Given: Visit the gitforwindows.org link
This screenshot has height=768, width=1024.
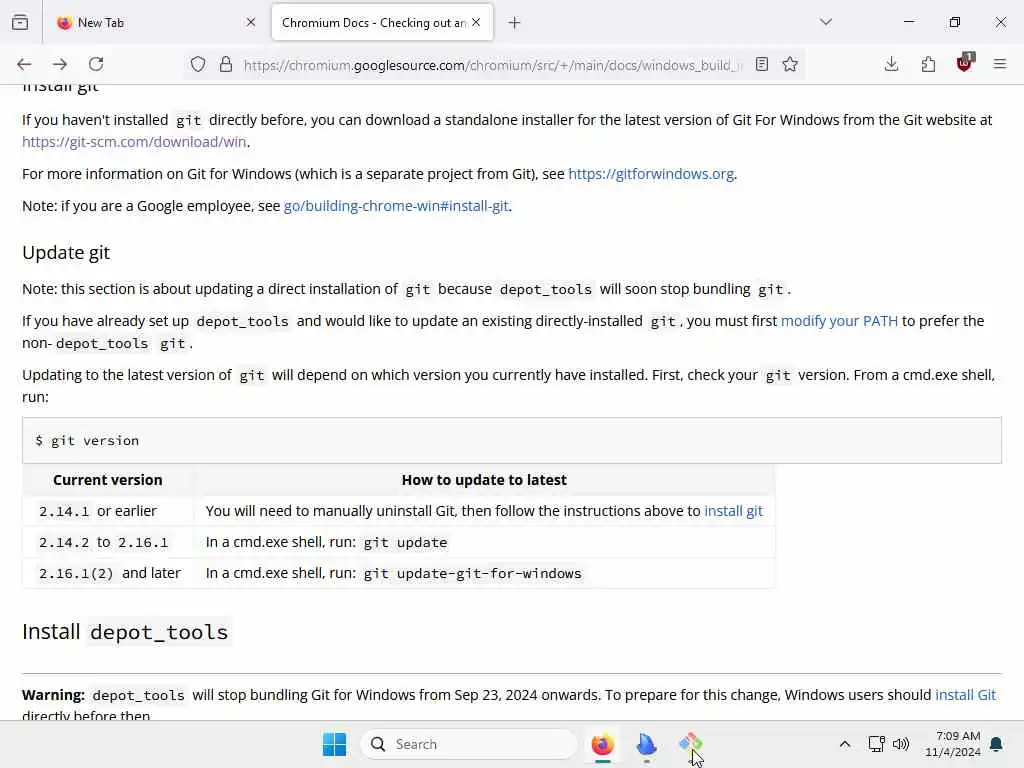Looking at the screenshot, I should point(651,174).
